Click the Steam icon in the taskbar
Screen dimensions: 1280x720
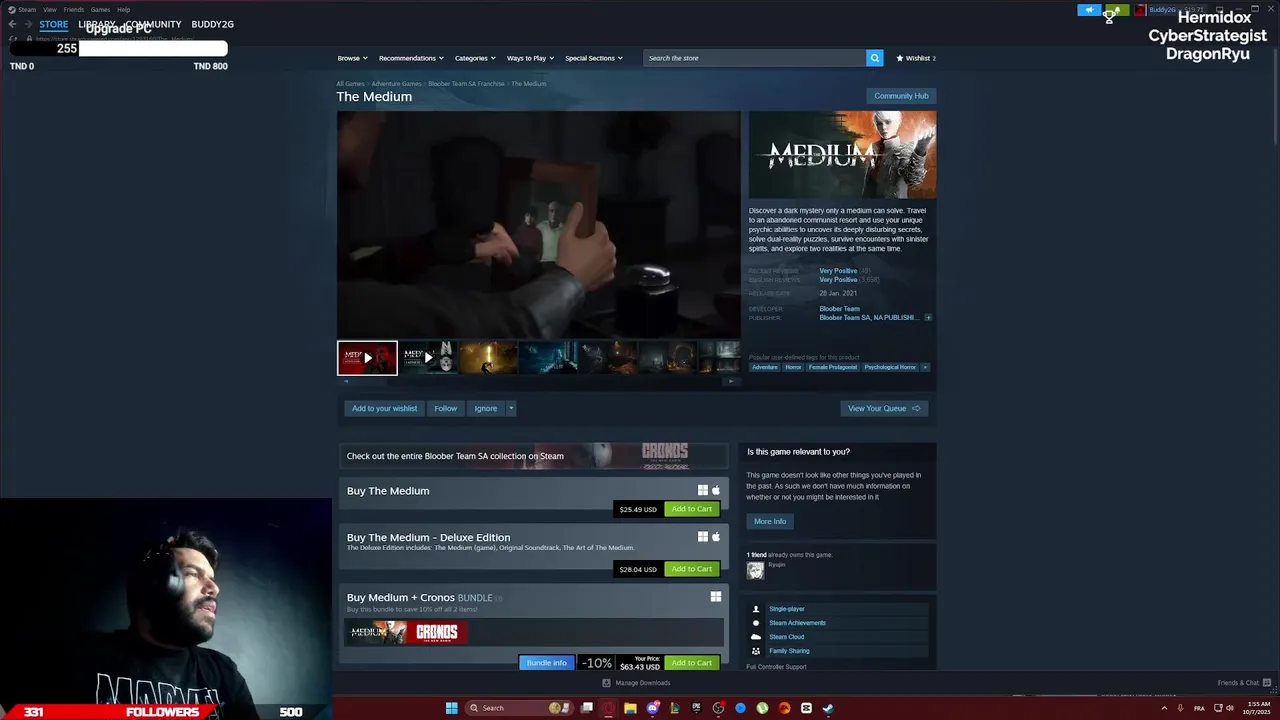tap(828, 708)
